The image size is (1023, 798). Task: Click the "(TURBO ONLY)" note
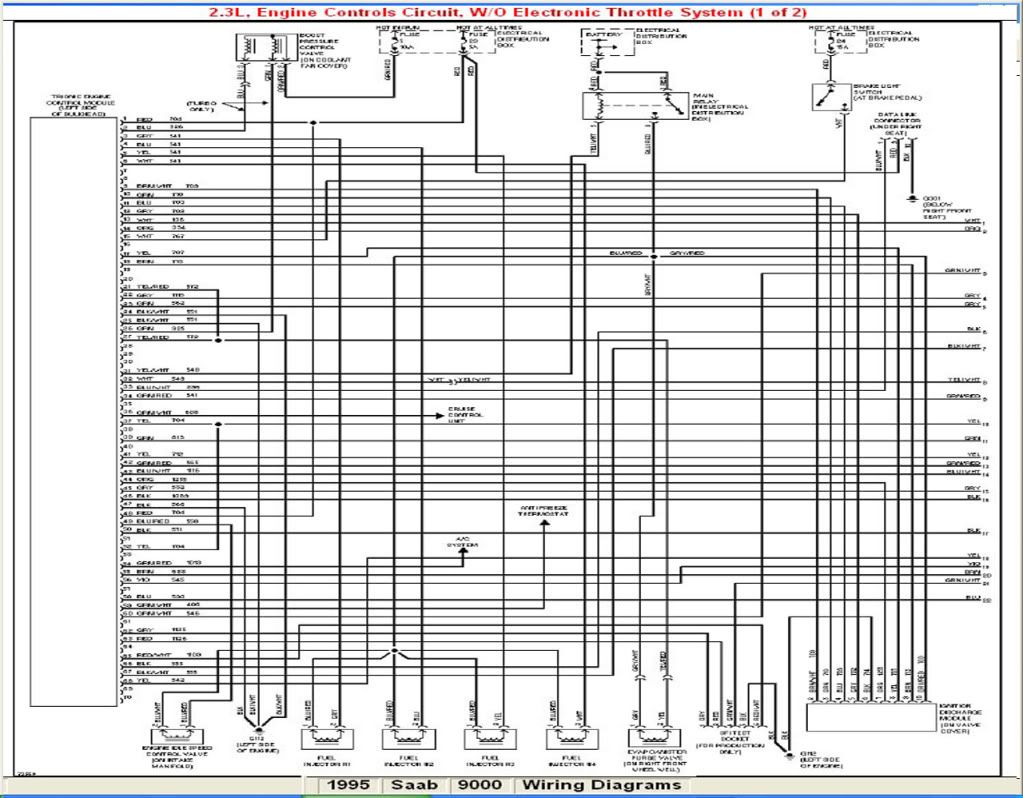[202, 106]
